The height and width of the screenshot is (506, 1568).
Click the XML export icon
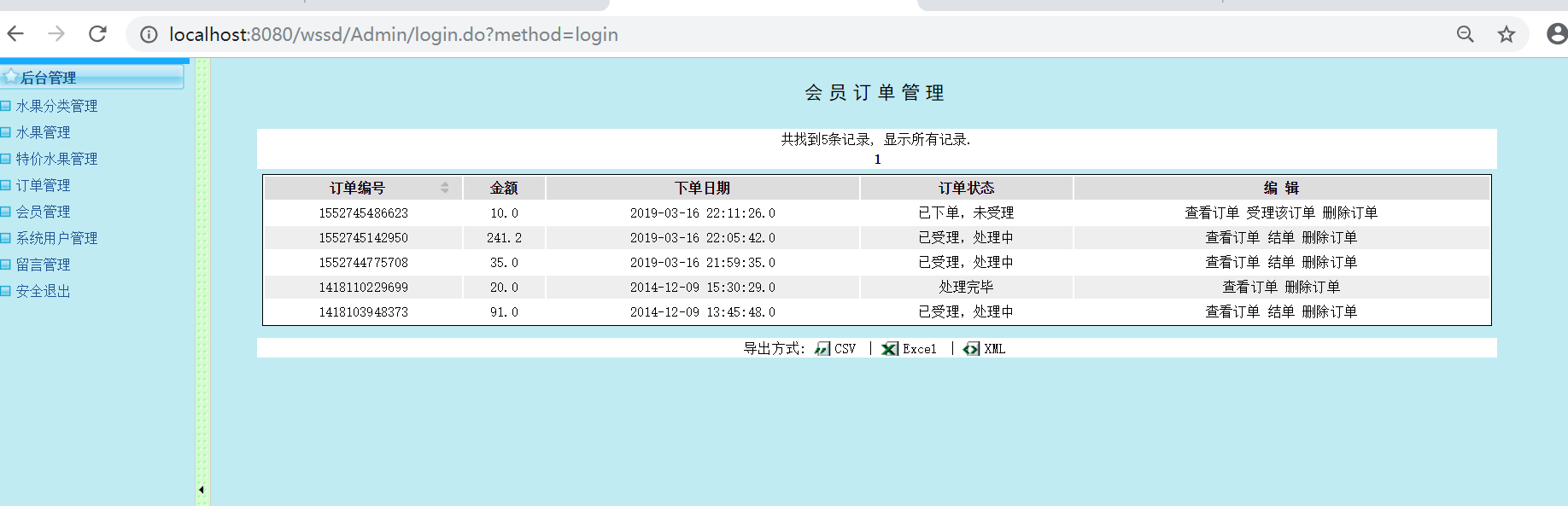click(971, 349)
